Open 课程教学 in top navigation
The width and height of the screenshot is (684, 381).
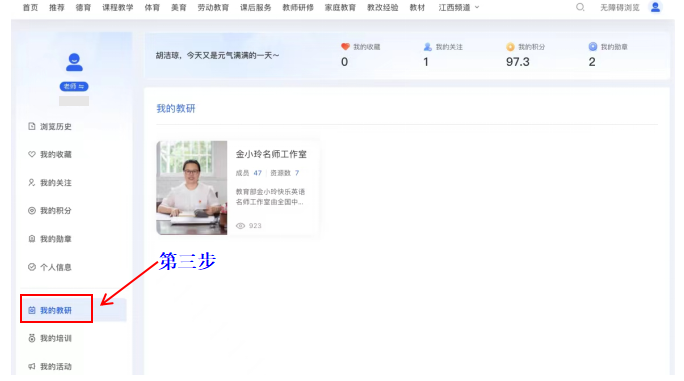point(118,7)
